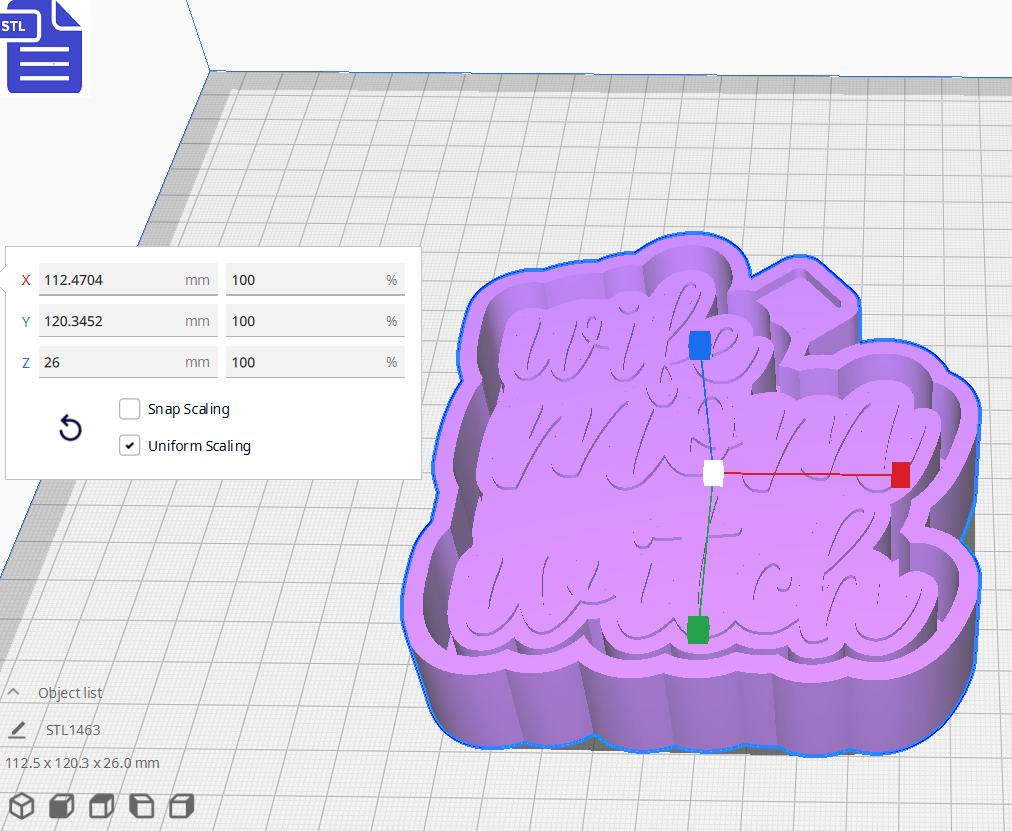This screenshot has width=1012, height=831.
Task: Switch to the top view camera preset
Action: [x=100, y=806]
